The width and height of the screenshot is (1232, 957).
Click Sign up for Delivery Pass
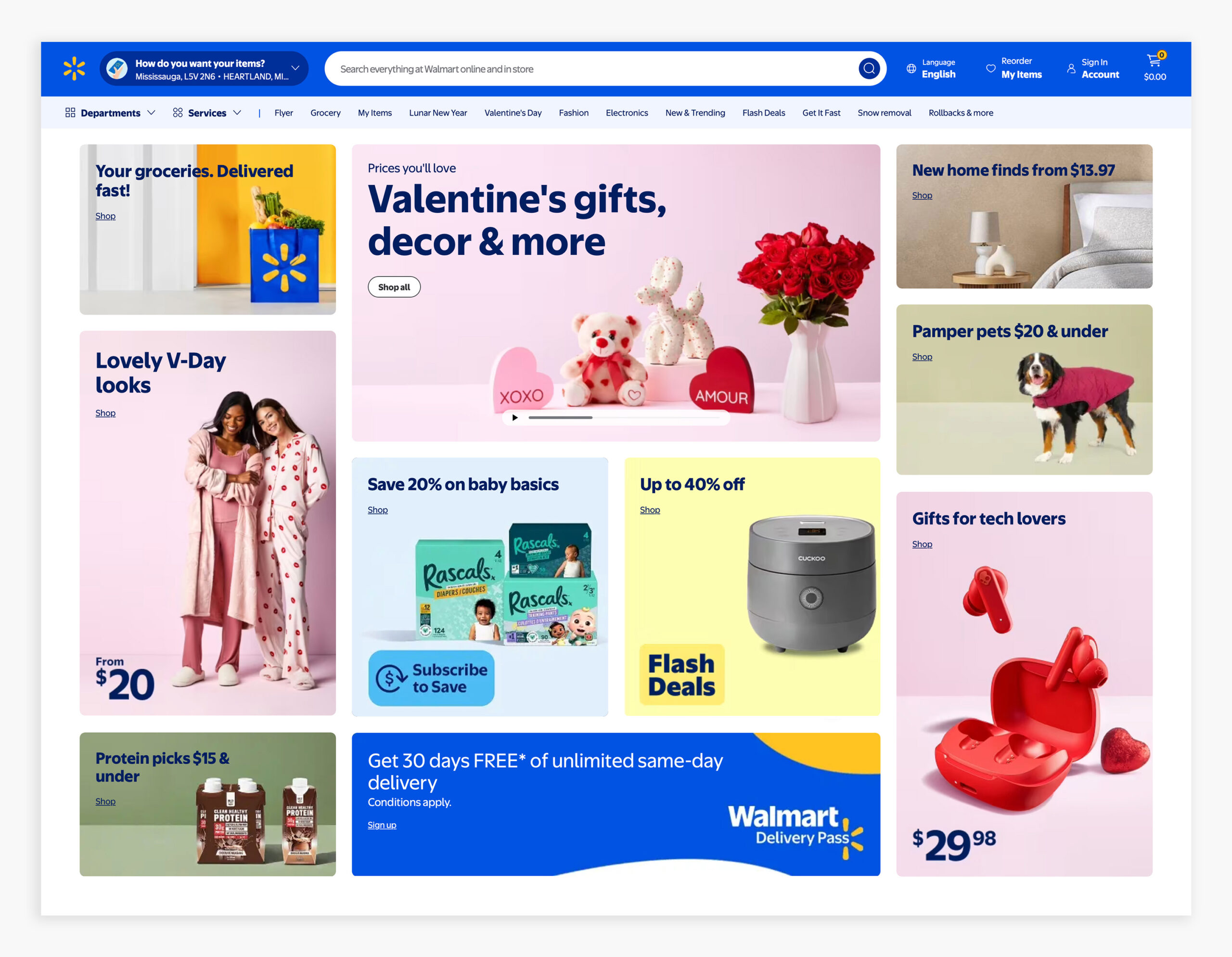(x=382, y=825)
